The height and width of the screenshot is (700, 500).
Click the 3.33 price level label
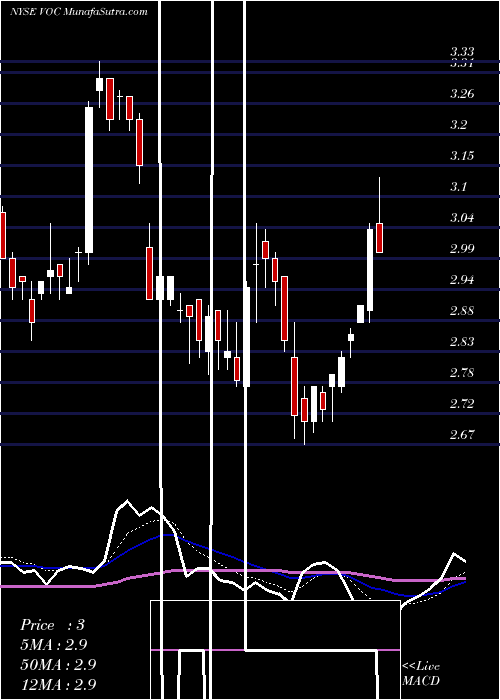462,52
